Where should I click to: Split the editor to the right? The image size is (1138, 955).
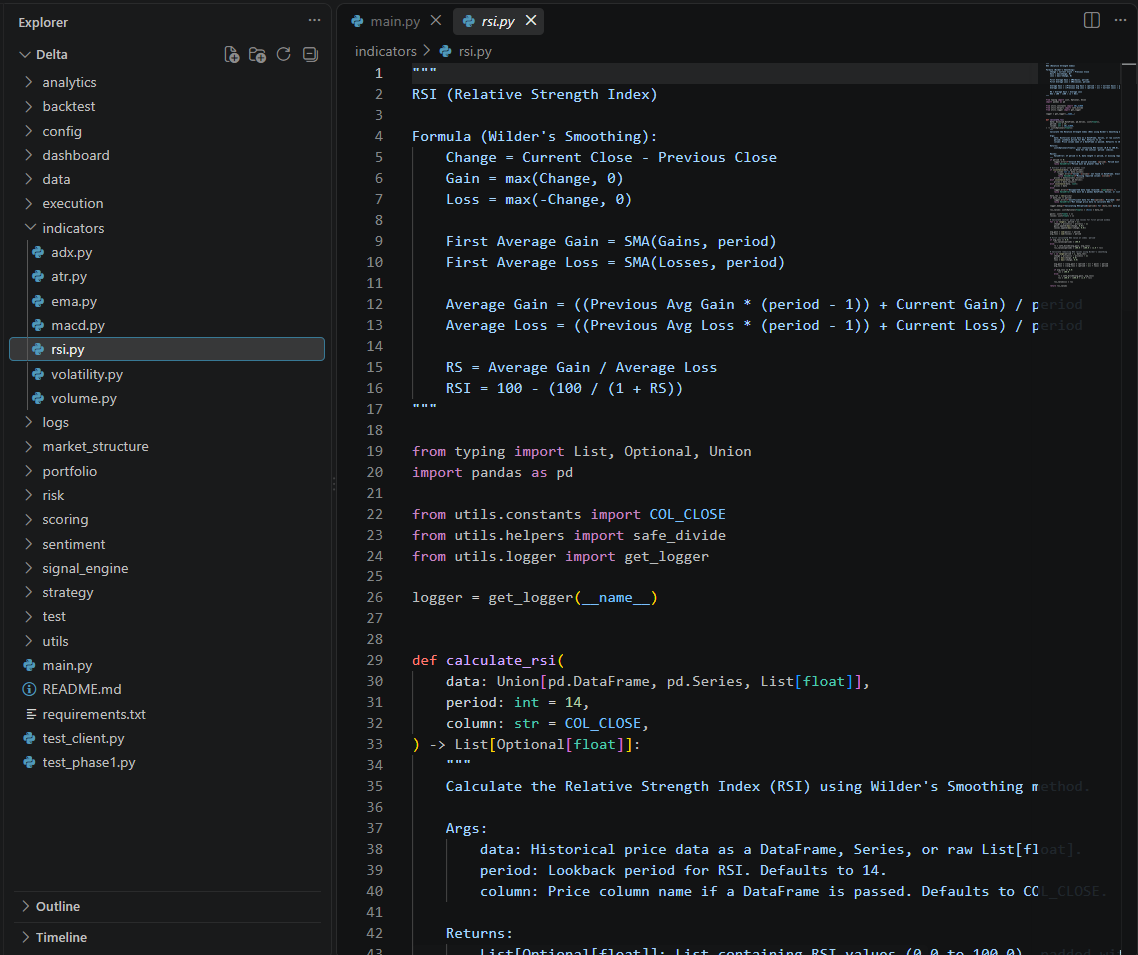(x=1092, y=20)
